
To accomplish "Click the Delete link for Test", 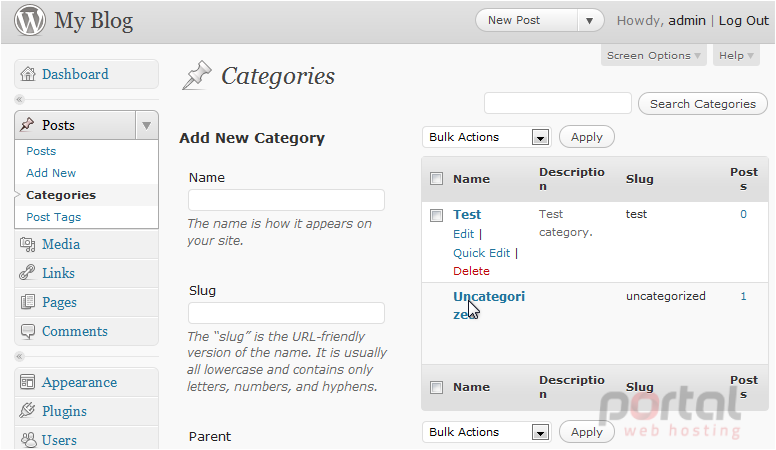I will pos(471,271).
